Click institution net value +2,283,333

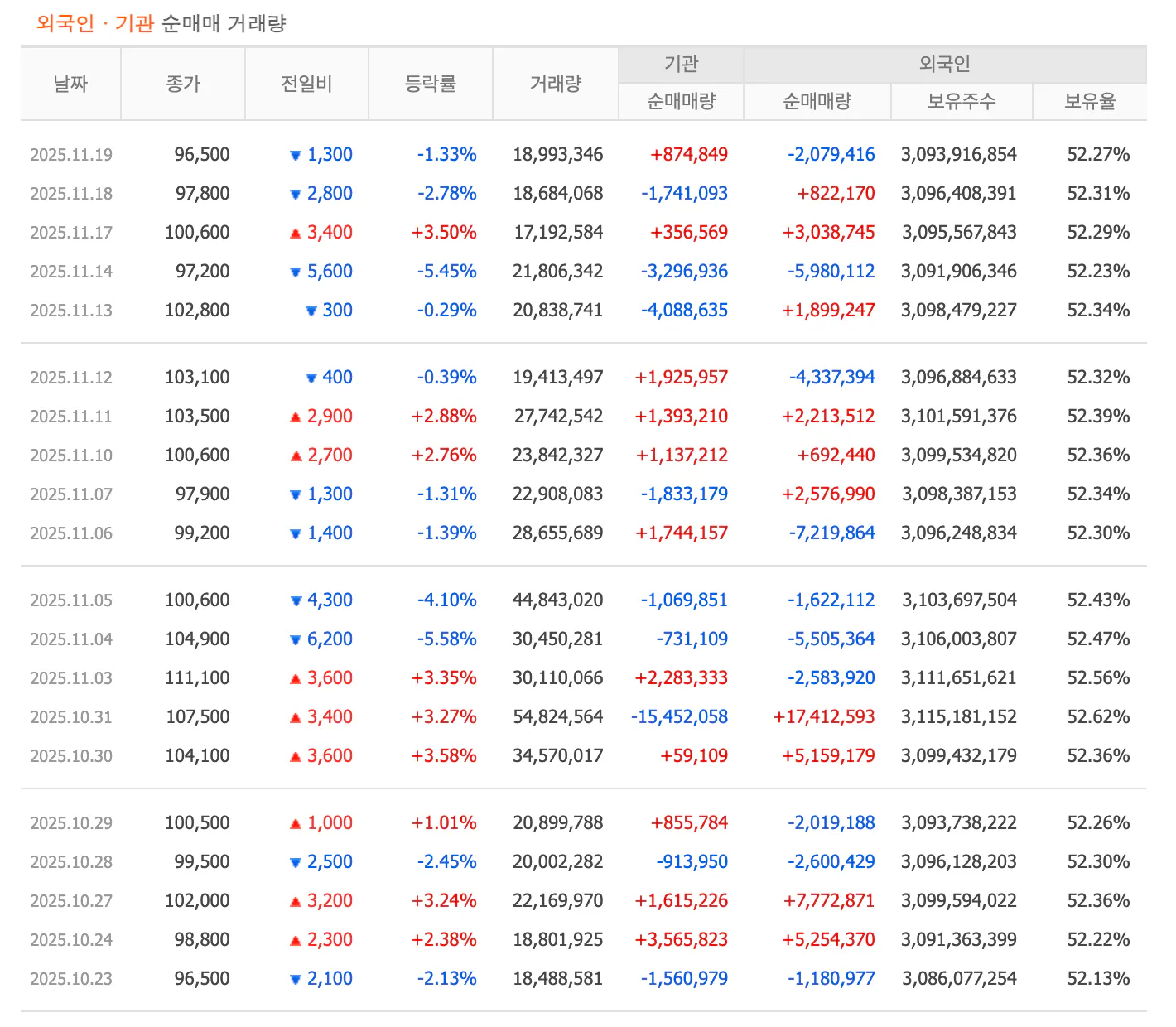tap(682, 678)
